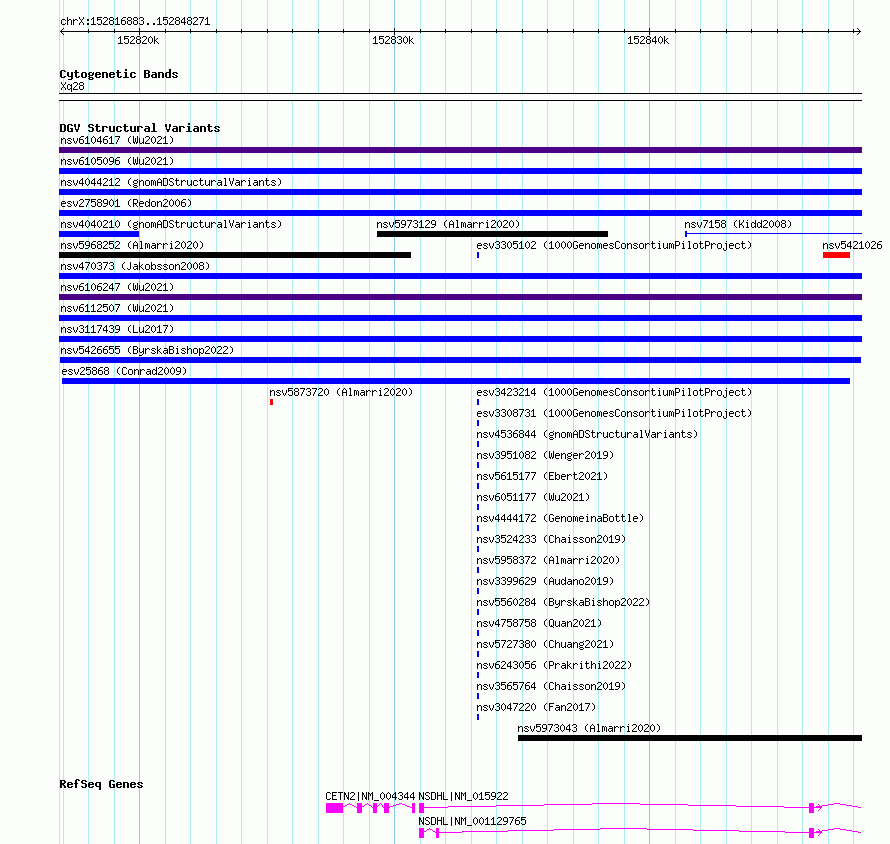Image resolution: width=890 pixels, height=844 pixels.
Task: Click nsv5426655 (ByrskaBishop2022) label
Action: 147,350
